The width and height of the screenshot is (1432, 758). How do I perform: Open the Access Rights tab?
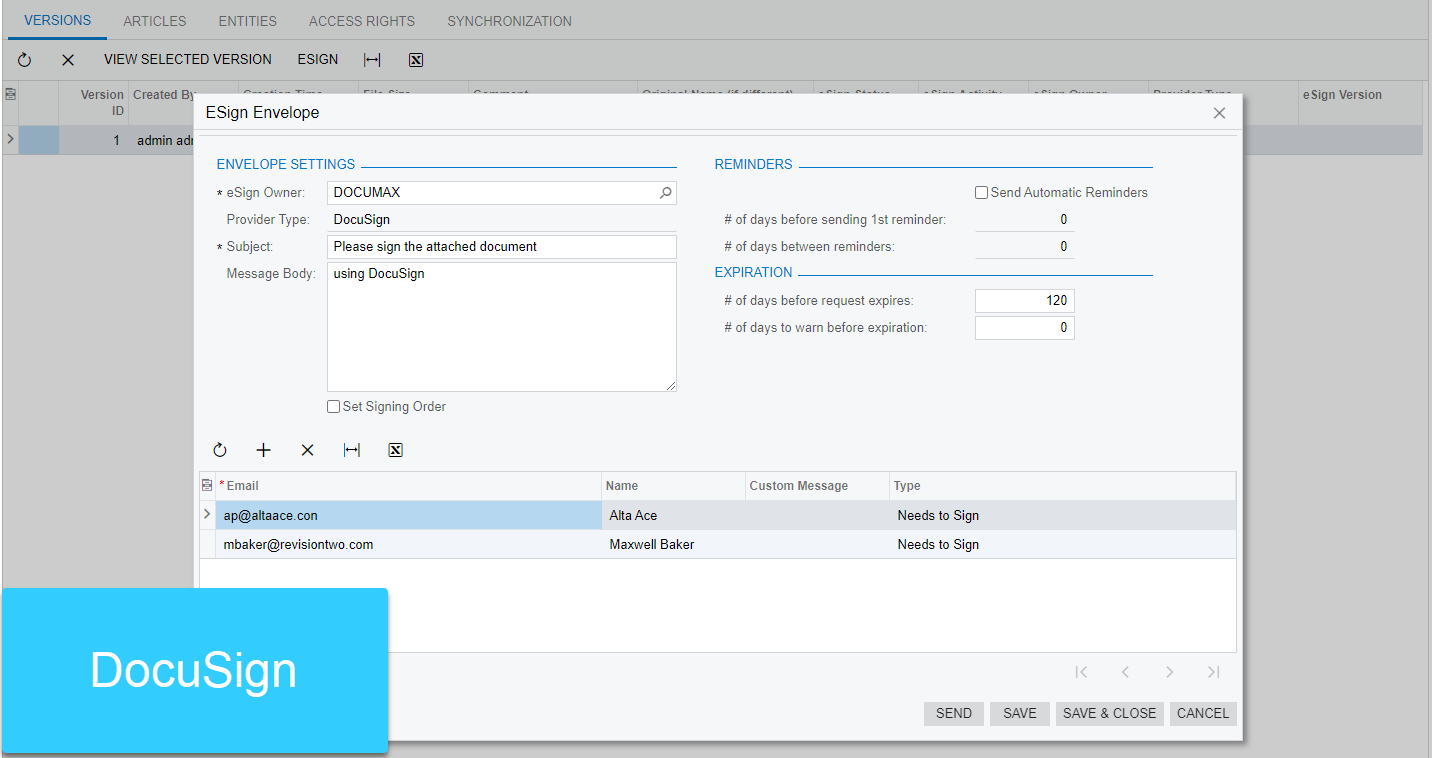(362, 21)
